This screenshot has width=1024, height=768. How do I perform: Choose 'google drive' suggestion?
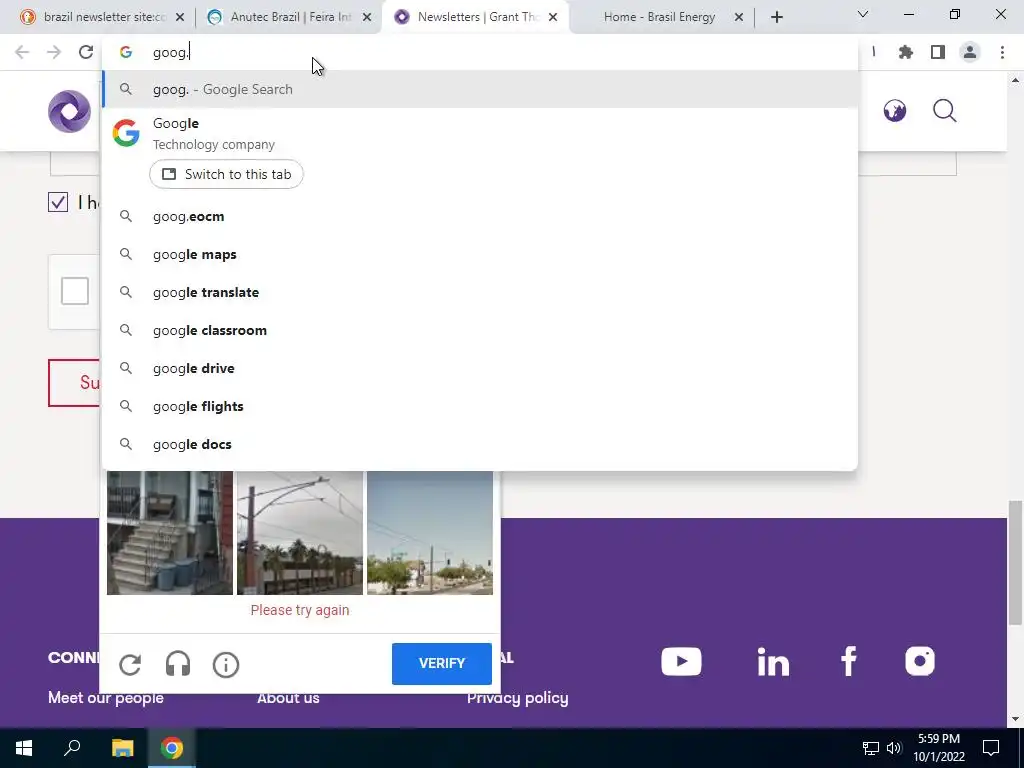pyautogui.click(x=479, y=368)
